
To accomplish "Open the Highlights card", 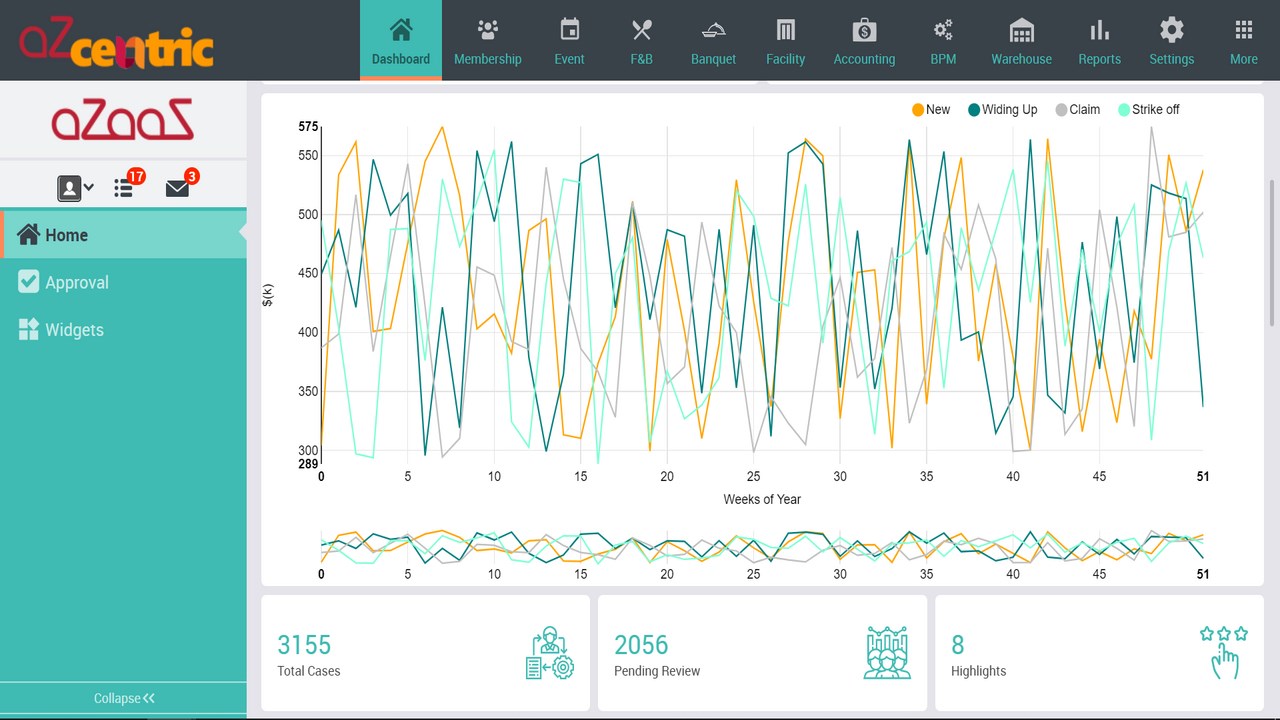I will pyautogui.click(x=1099, y=654).
